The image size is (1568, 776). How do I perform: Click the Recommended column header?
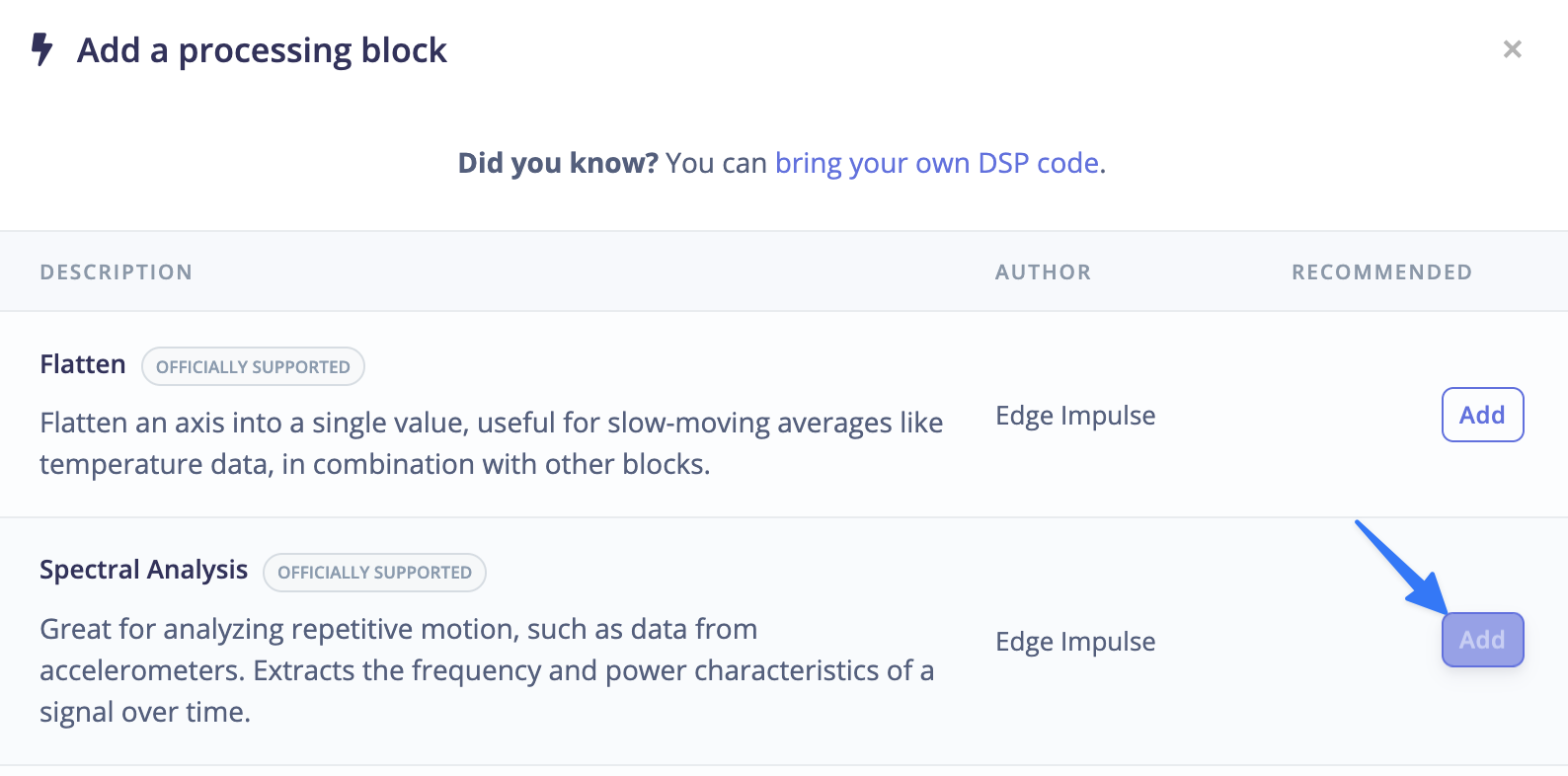click(x=1381, y=272)
